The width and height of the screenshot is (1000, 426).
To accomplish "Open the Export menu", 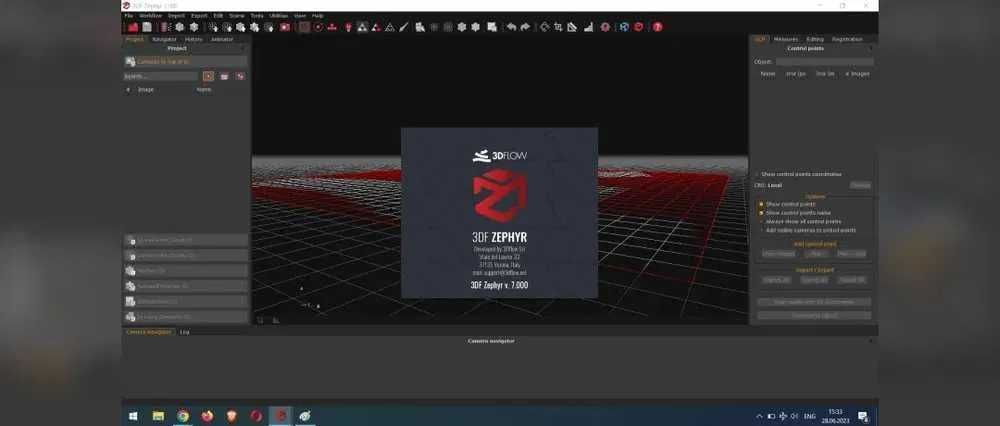I will 199,15.
